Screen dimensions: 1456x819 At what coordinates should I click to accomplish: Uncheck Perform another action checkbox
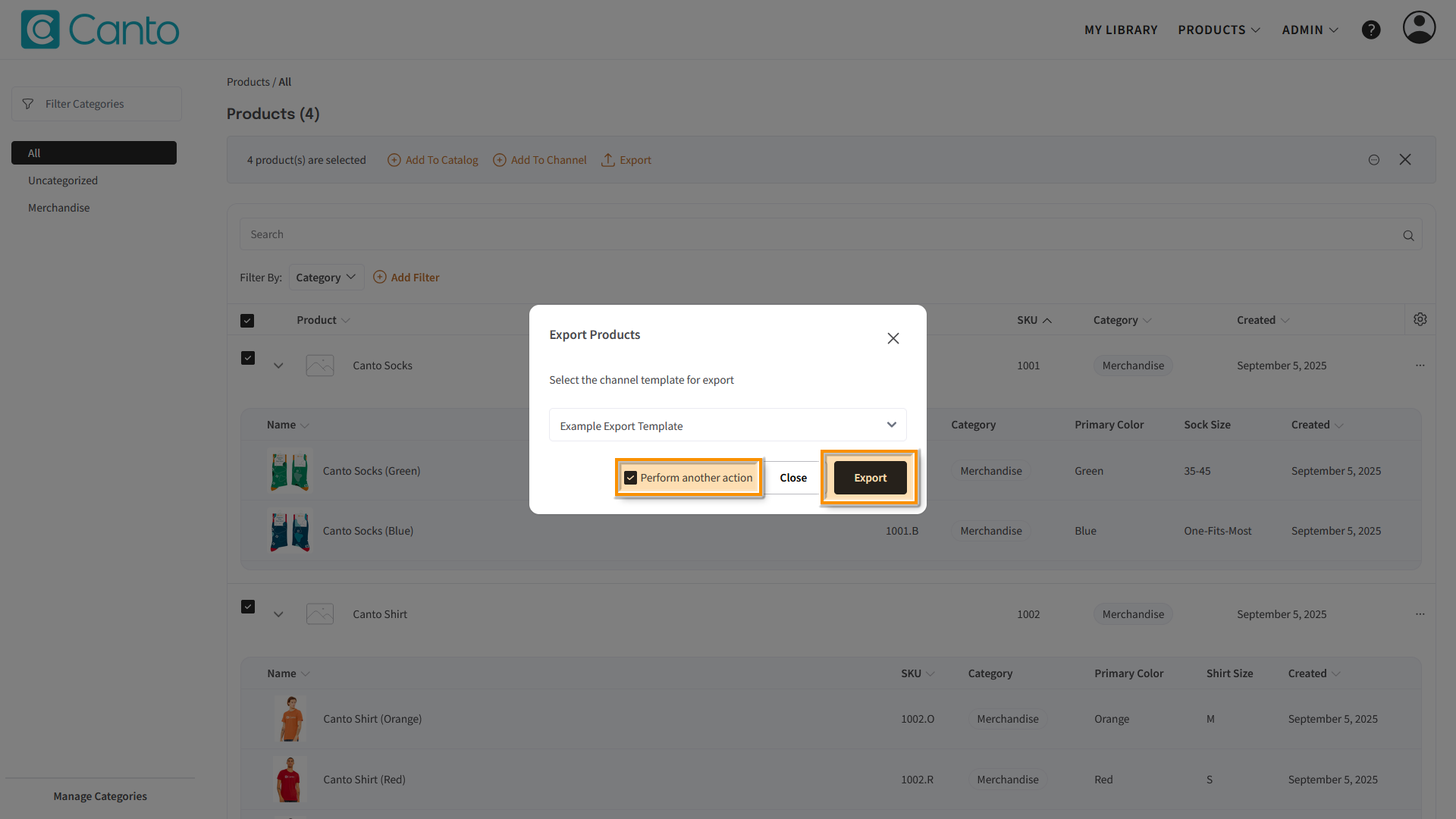(x=630, y=478)
